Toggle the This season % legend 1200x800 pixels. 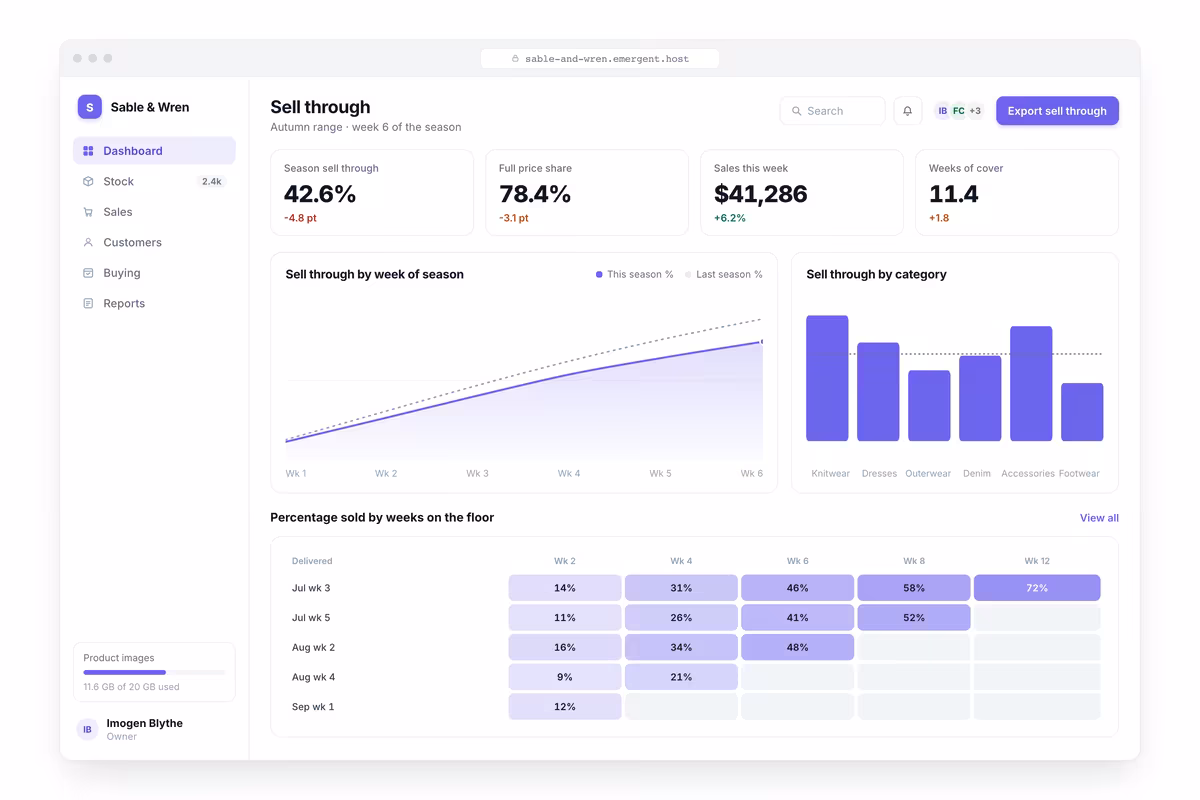[635, 274]
